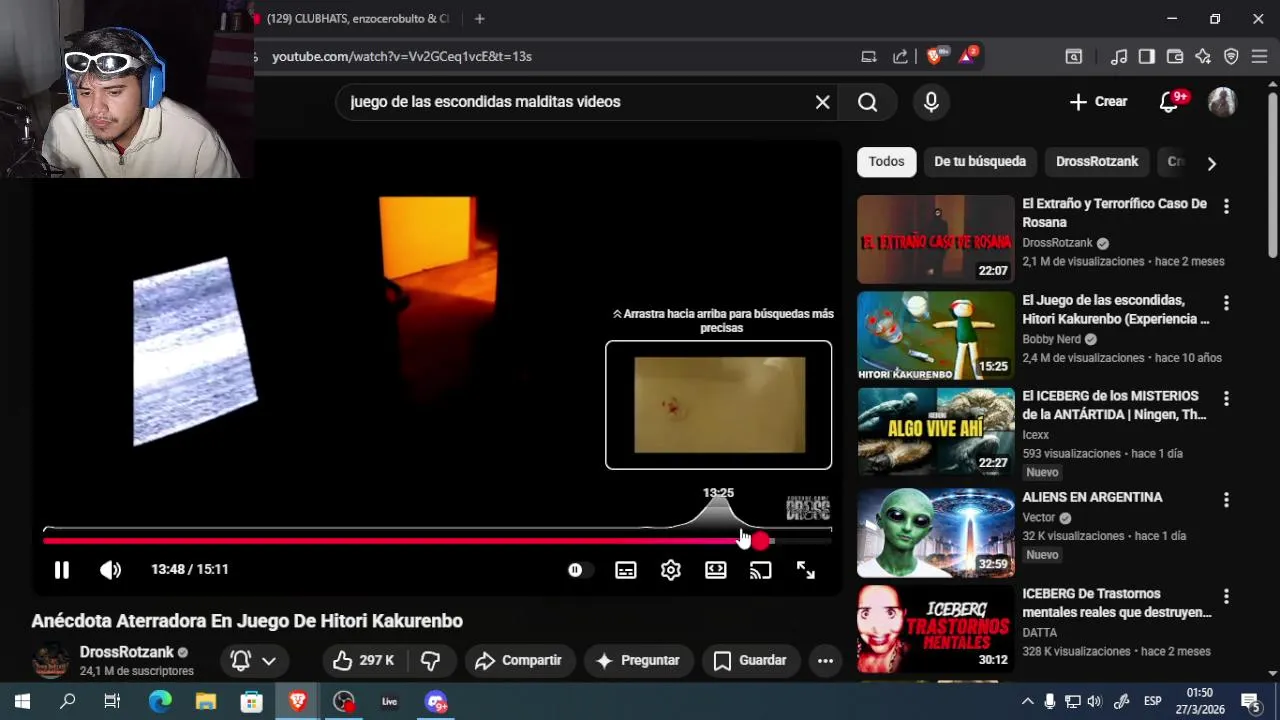Click the browser address bar URL

pyautogui.click(x=402, y=57)
